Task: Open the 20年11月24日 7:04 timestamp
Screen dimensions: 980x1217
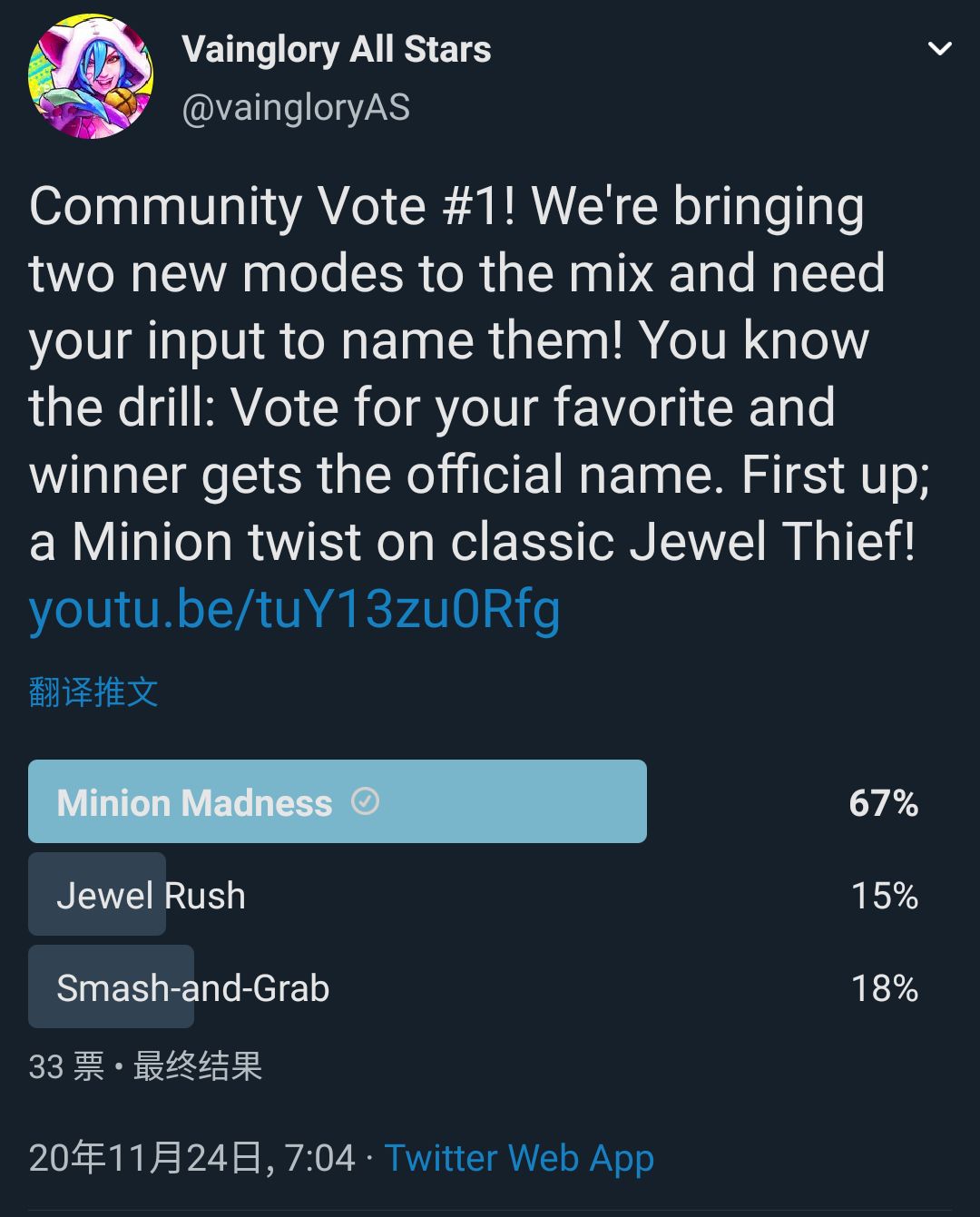Action: click(191, 1158)
